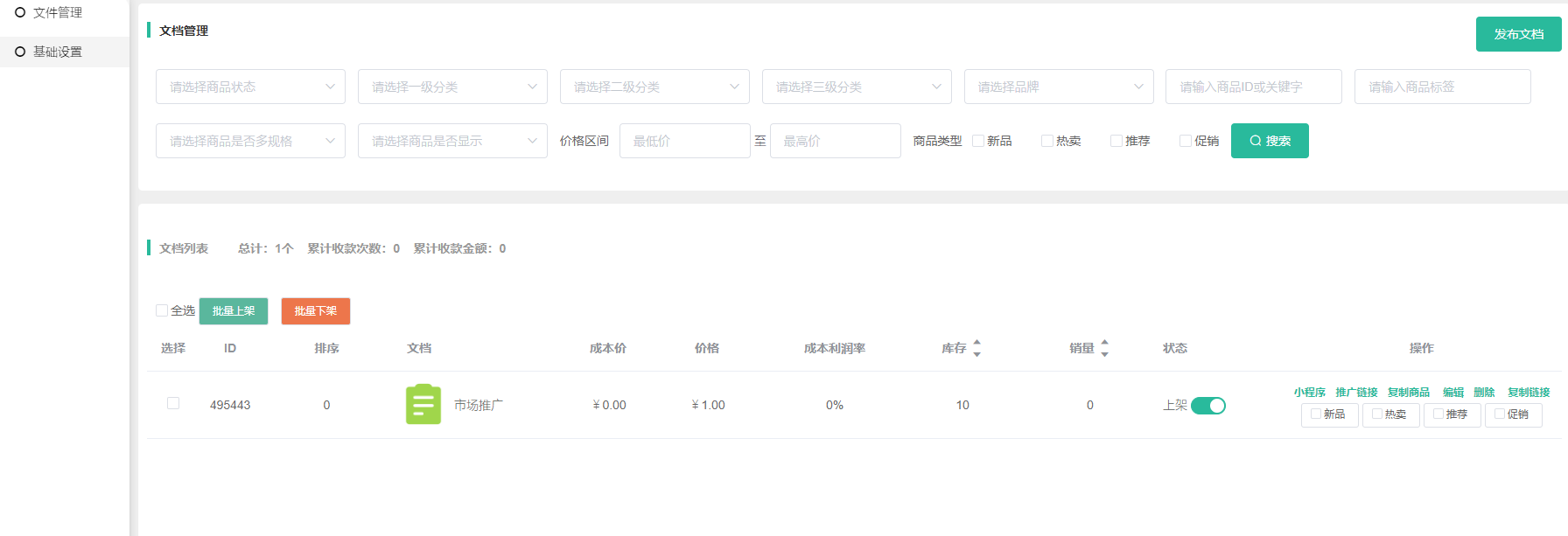Click the circle icon beside 文件管理

[20, 12]
